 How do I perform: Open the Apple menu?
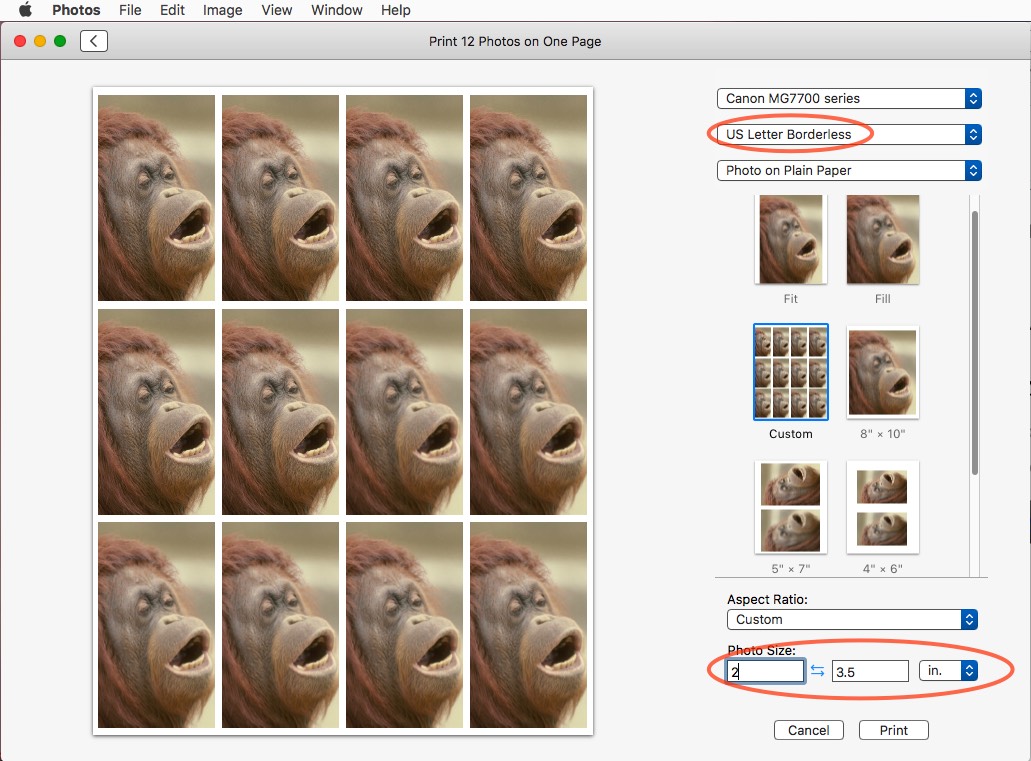tap(25, 10)
